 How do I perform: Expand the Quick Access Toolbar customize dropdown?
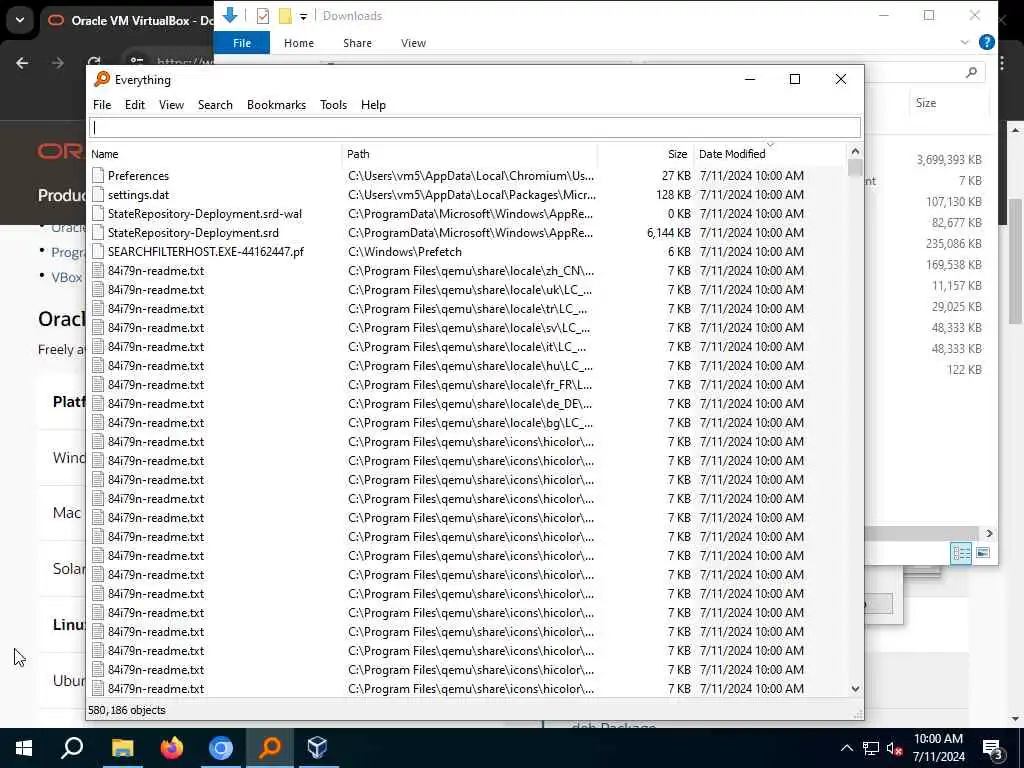tap(303, 16)
